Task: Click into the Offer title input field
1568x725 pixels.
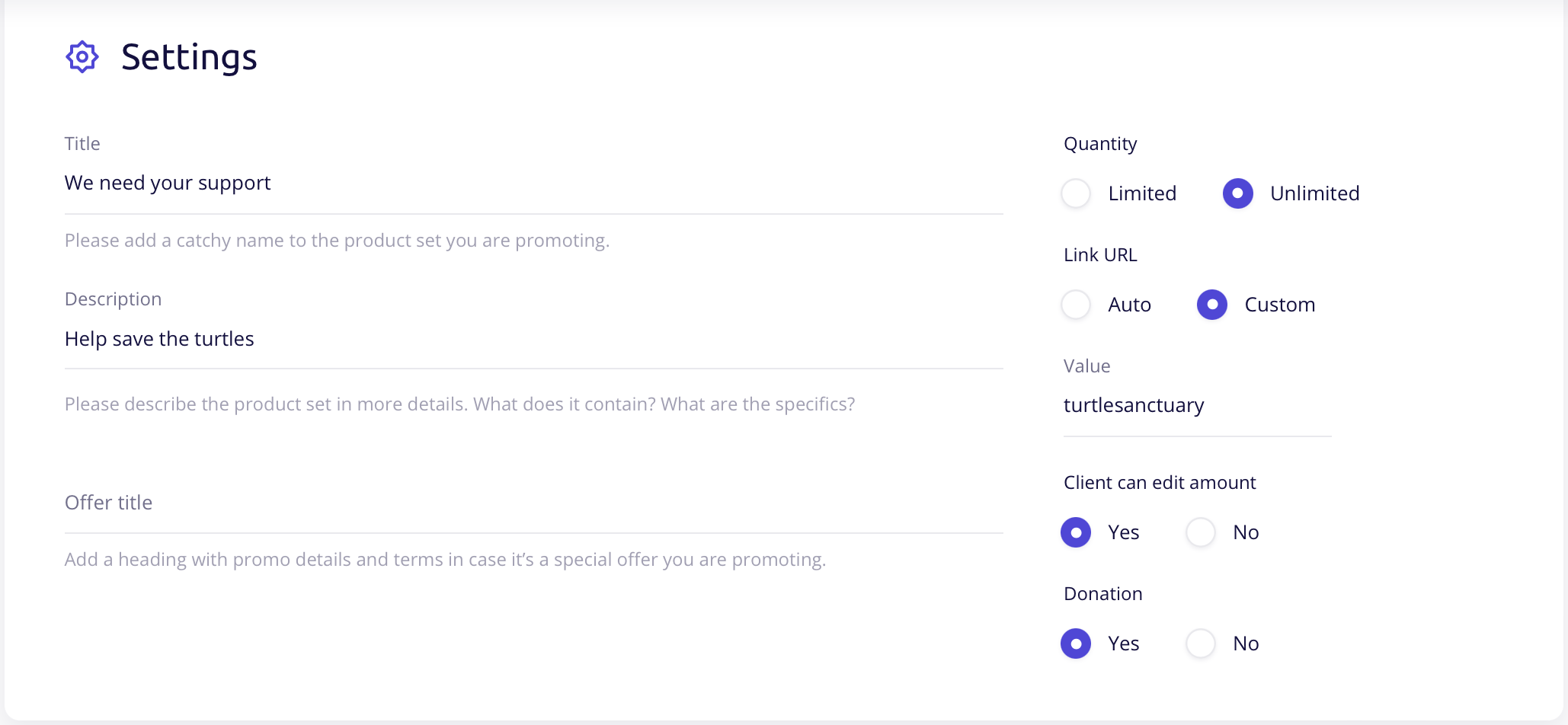Action: (x=533, y=503)
